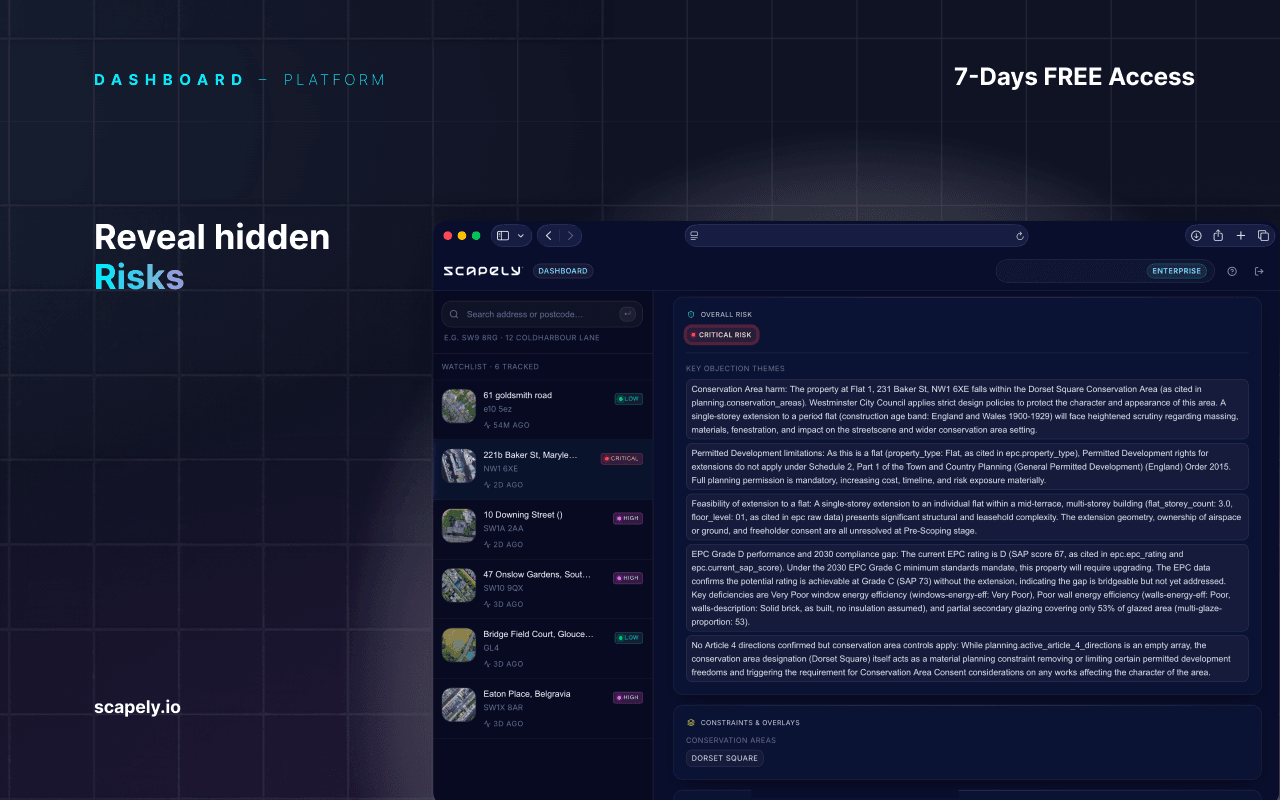
Task: Click the NW1 6XE postcode text
Action: 500,468
